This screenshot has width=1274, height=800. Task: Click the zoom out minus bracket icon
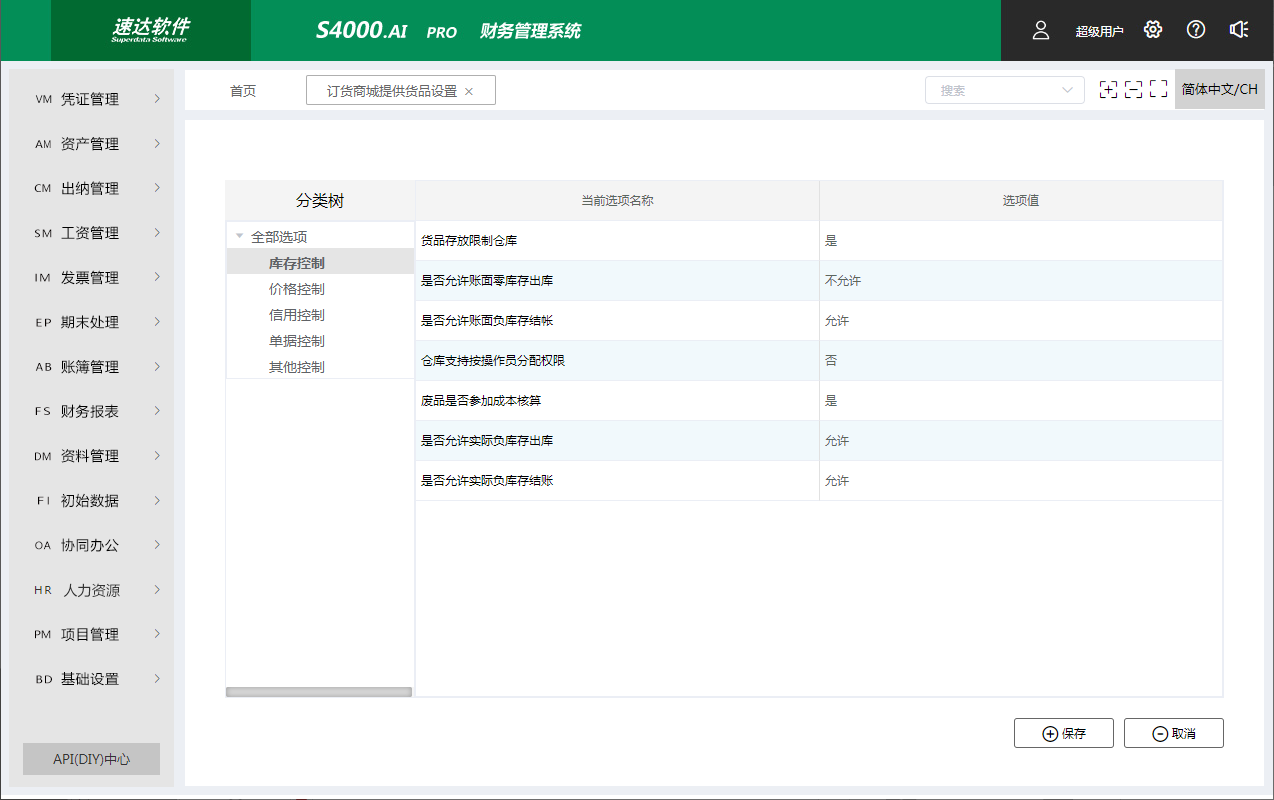[1133, 90]
